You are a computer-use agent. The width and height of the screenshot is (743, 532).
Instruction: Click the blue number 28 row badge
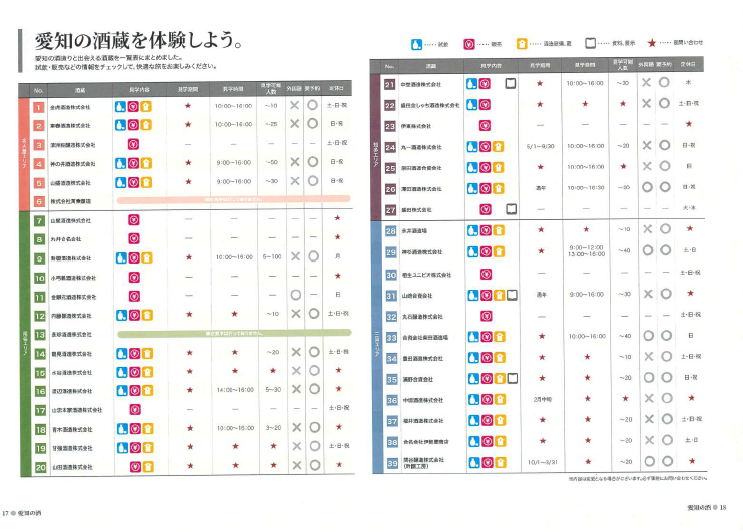point(390,231)
